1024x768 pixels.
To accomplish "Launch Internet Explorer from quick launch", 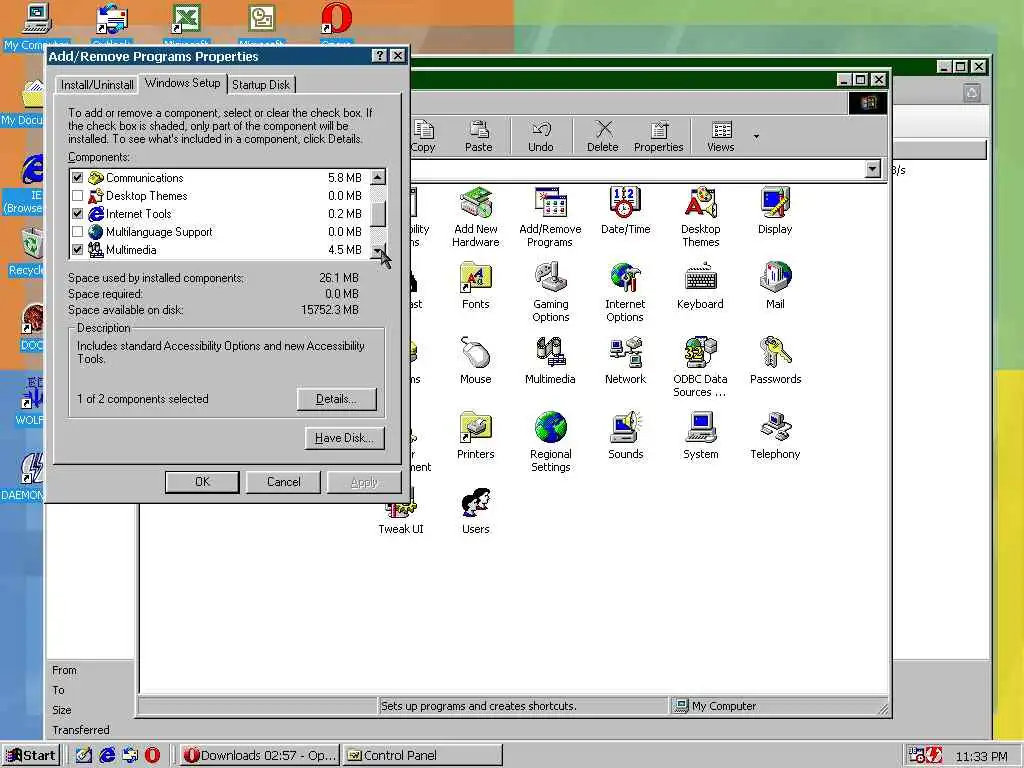I will 107,756.
